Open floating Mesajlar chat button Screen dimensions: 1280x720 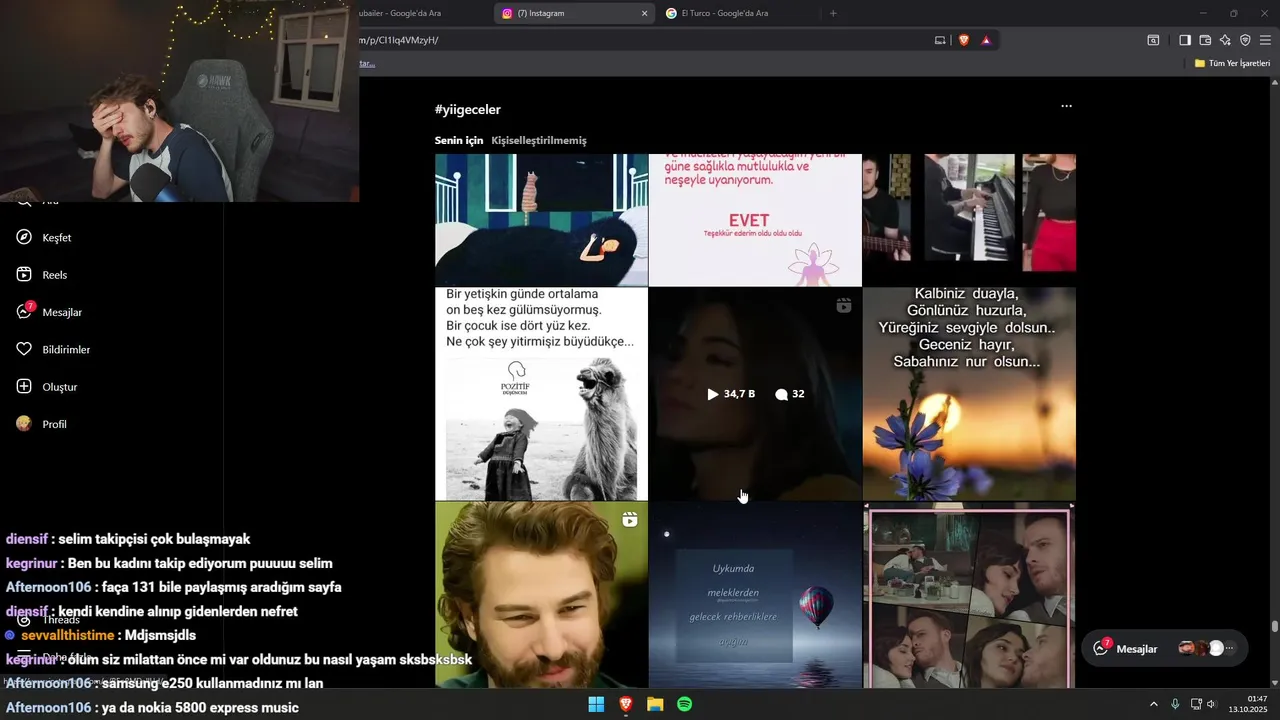[1164, 648]
